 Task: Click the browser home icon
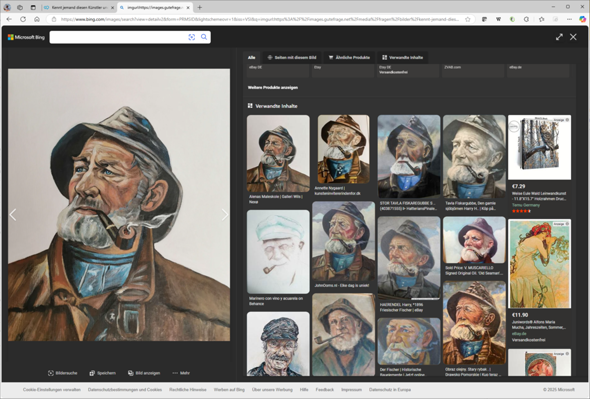coord(37,19)
